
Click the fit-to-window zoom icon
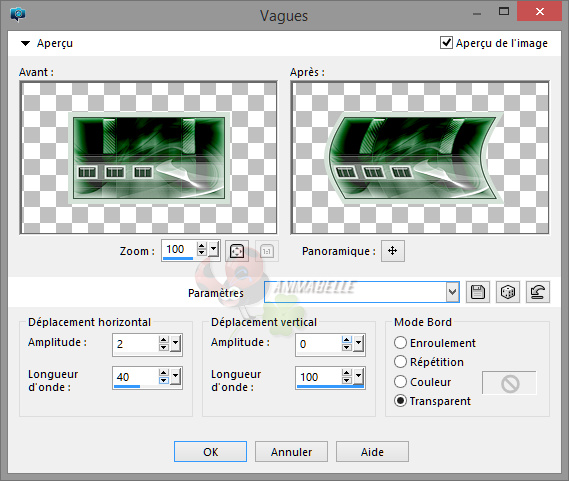[x=237, y=251]
